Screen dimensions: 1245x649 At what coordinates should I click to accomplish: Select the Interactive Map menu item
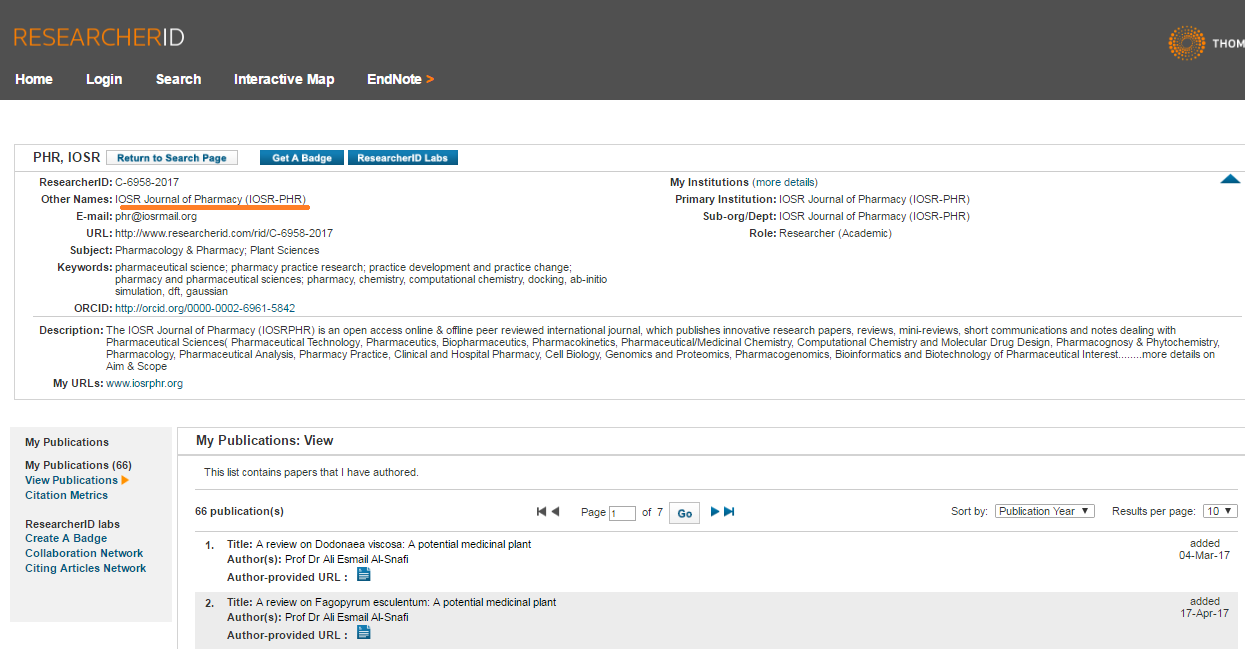coord(284,79)
